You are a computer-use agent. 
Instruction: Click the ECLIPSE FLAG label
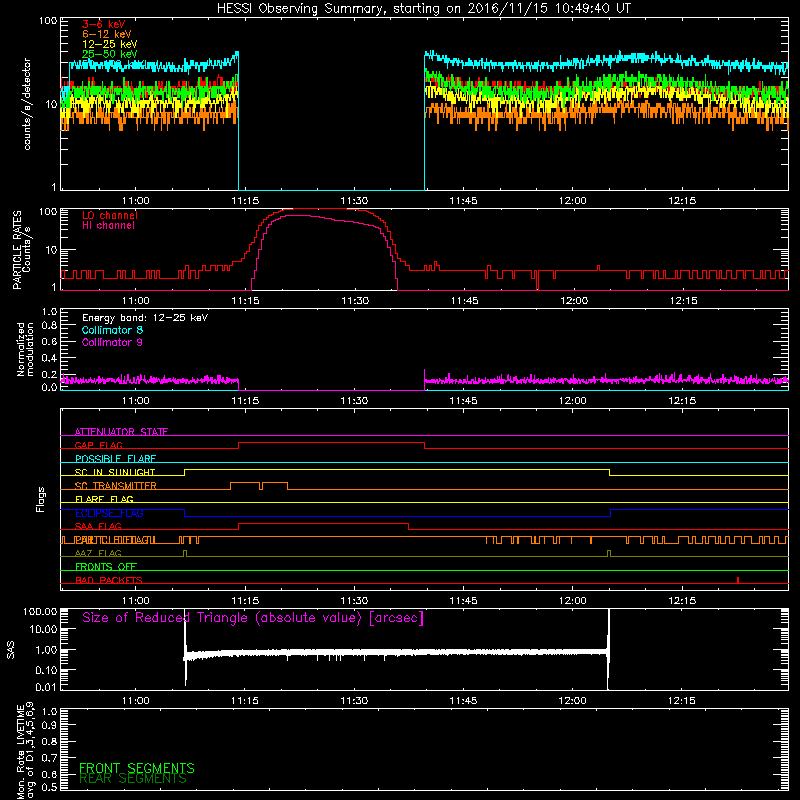pos(109,513)
